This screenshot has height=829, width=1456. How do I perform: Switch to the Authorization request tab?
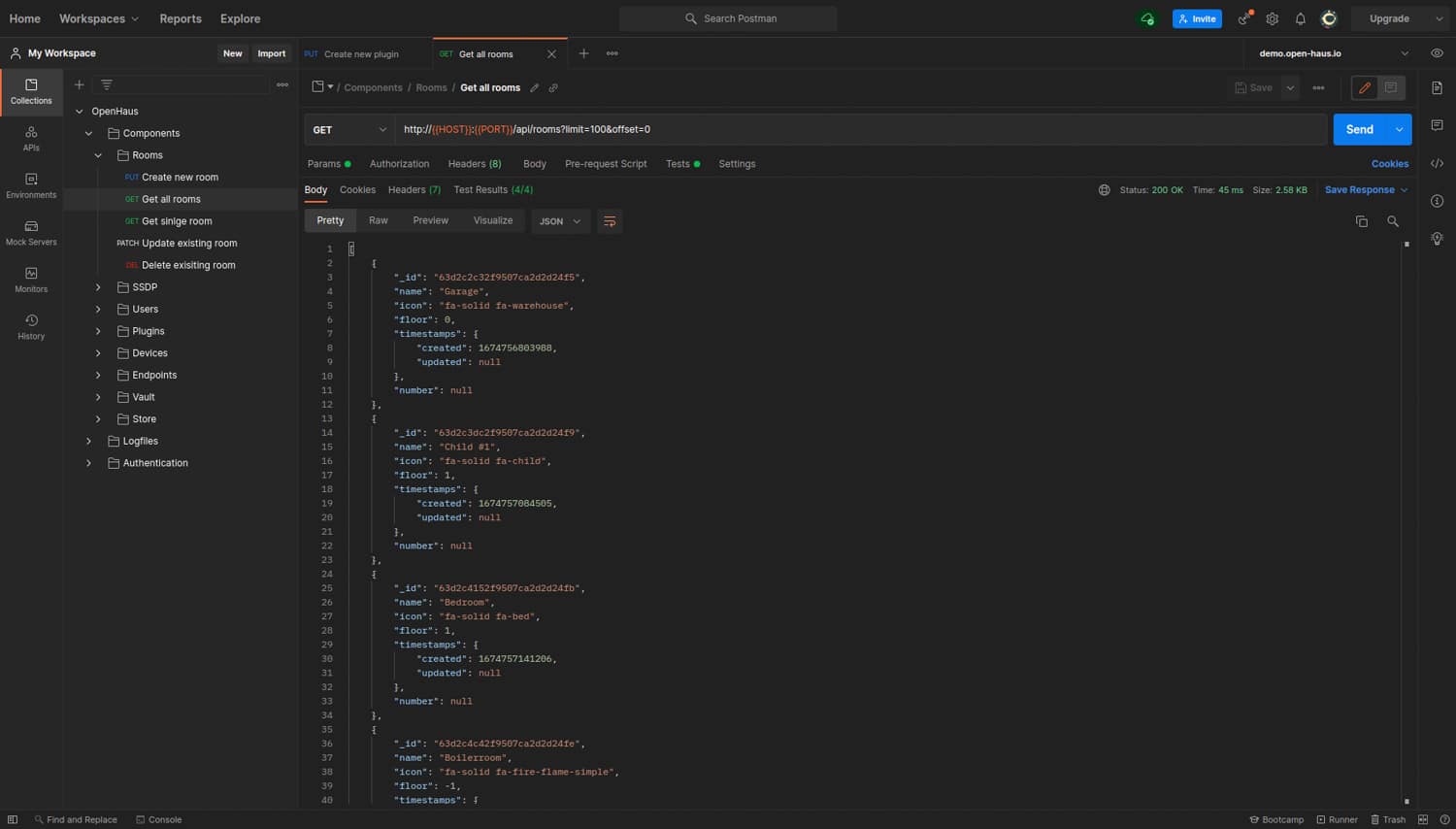pos(399,164)
